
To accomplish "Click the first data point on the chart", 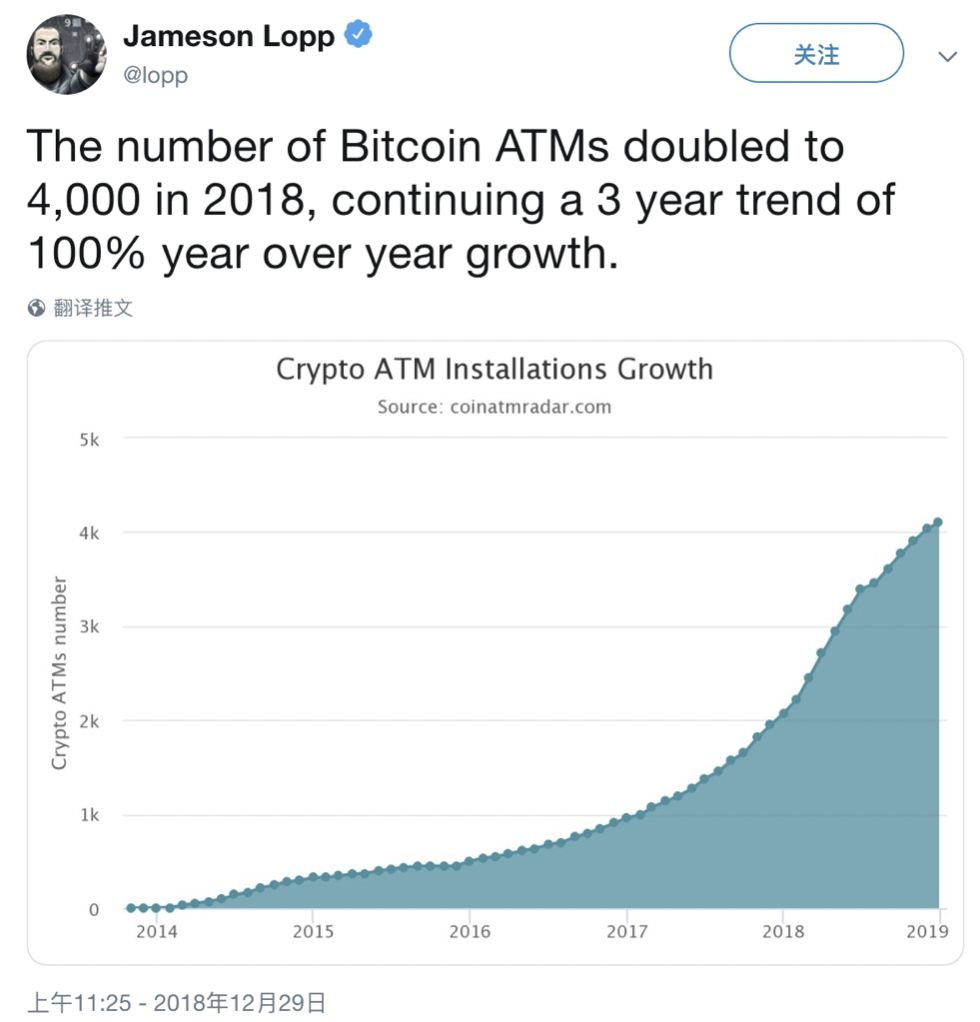I will coord(131,908).
